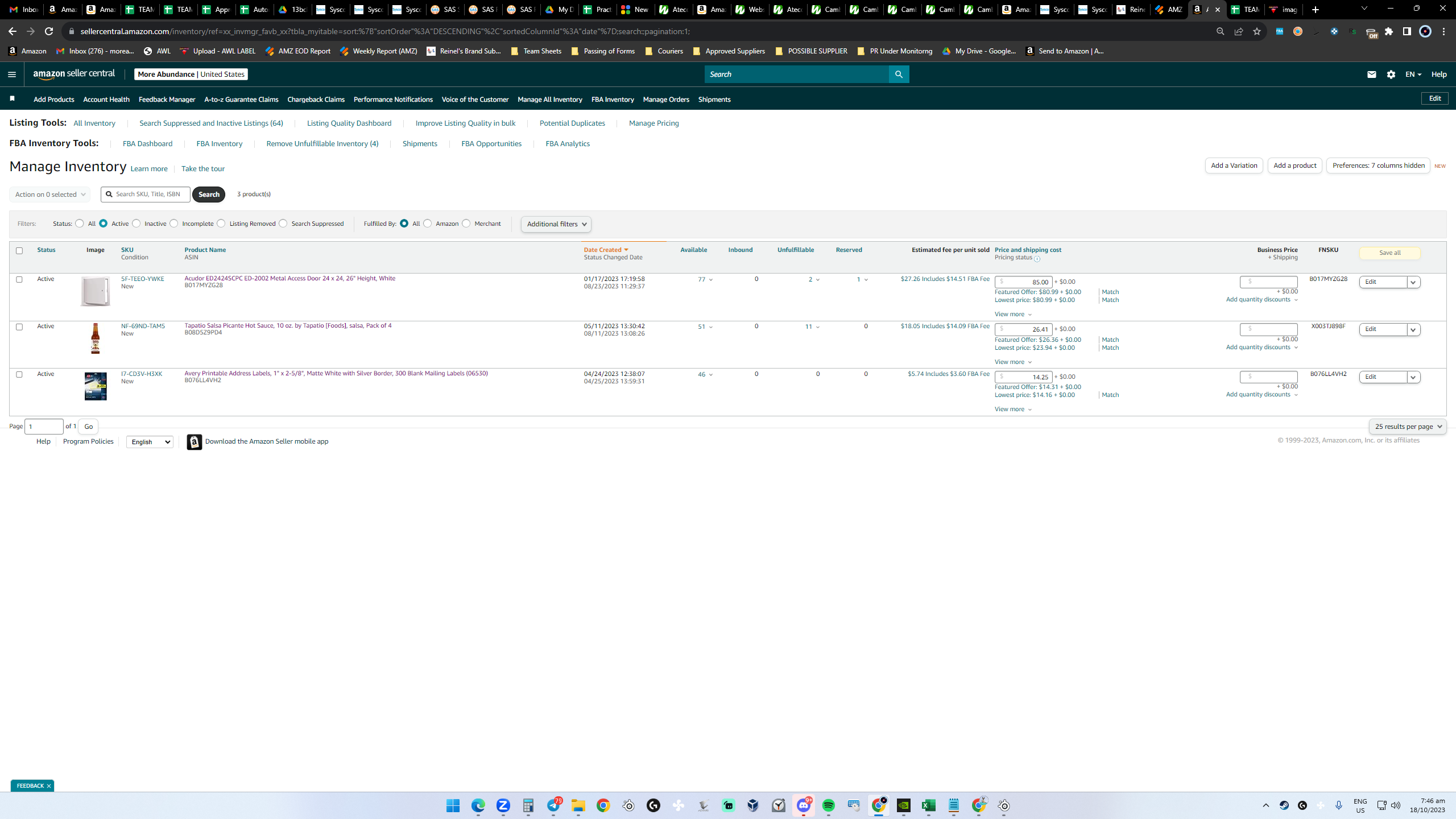Select the Listing Removed status filter

(x=221, y=224)
